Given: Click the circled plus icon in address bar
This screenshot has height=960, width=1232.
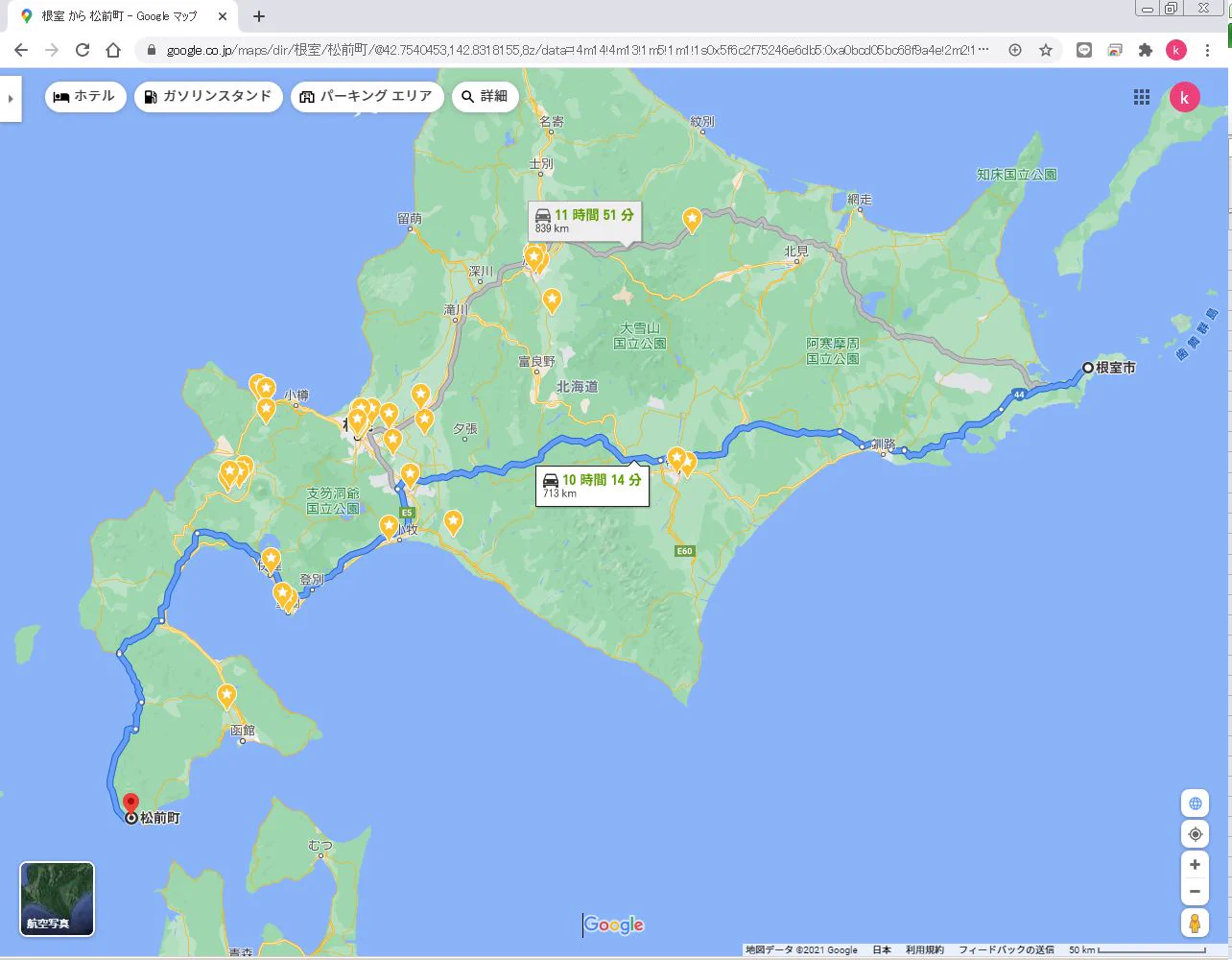Looking at the screenshot, I should [x=1015, y=50].
